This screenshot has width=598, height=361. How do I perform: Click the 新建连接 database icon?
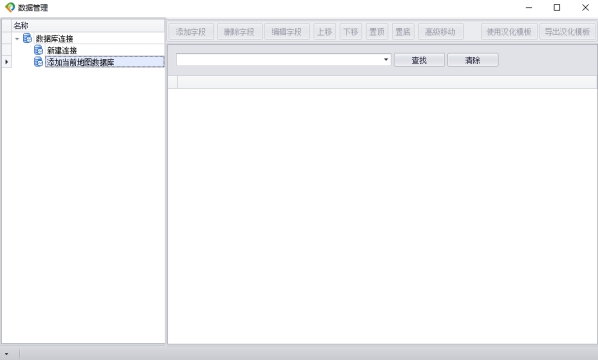coord(39,50)
